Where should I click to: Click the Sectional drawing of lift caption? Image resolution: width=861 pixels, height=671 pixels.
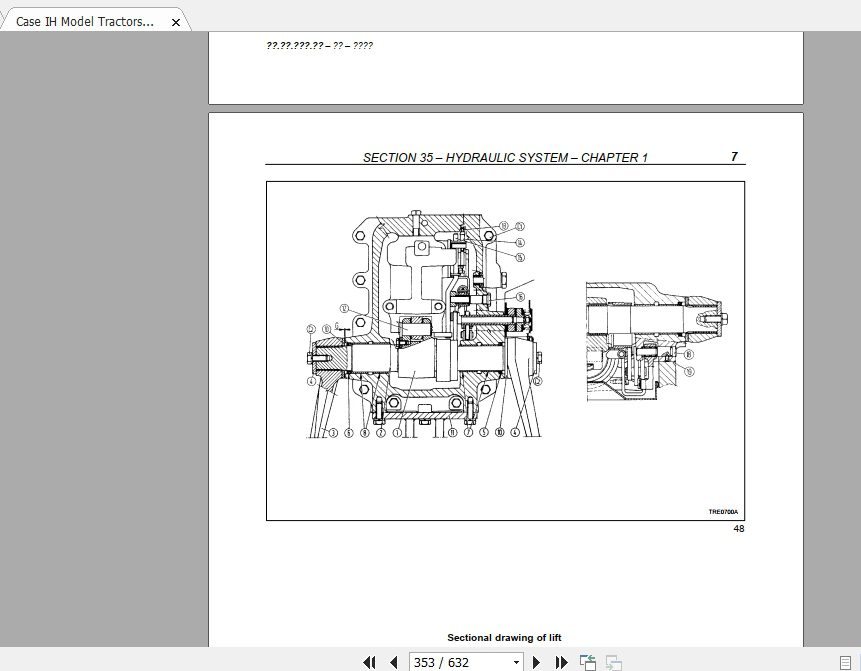click(504, 638)
